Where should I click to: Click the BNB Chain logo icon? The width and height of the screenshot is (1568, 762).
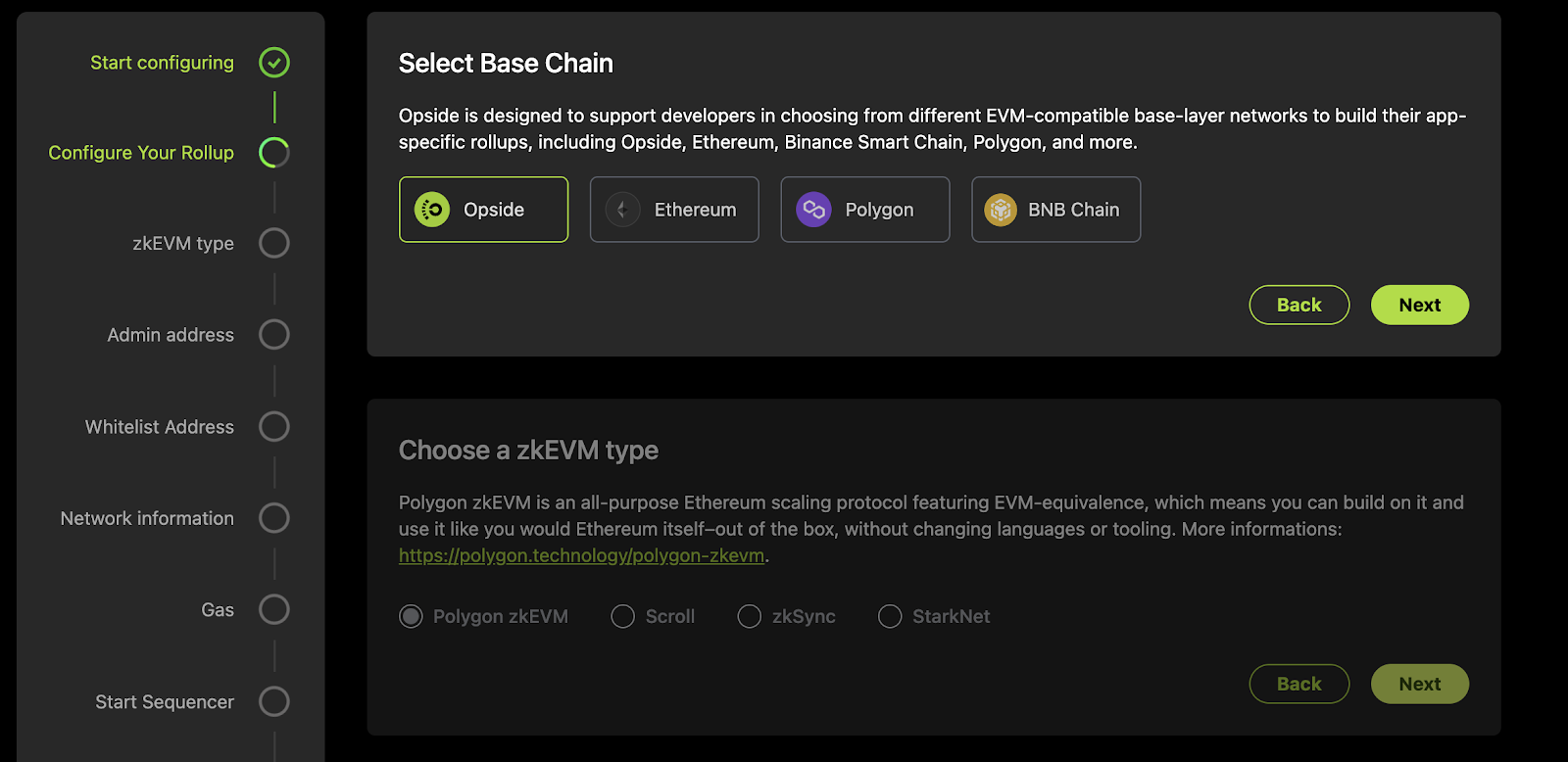[1001, 210]
